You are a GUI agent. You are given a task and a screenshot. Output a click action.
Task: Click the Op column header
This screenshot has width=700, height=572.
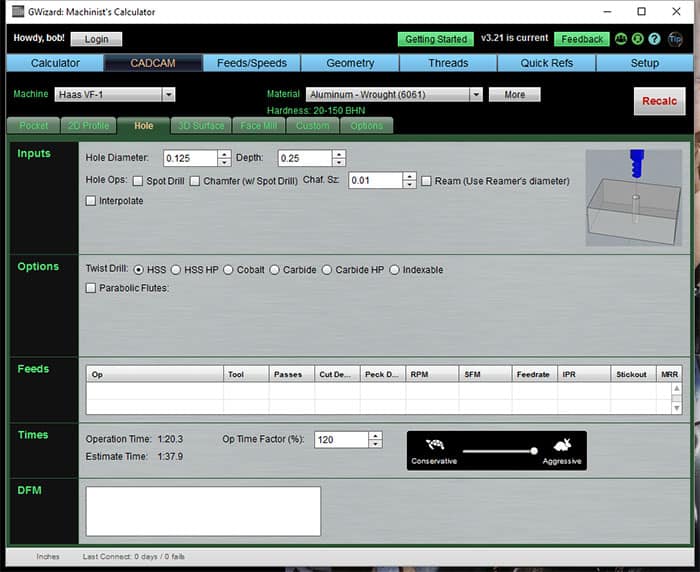tap(154, 374)
